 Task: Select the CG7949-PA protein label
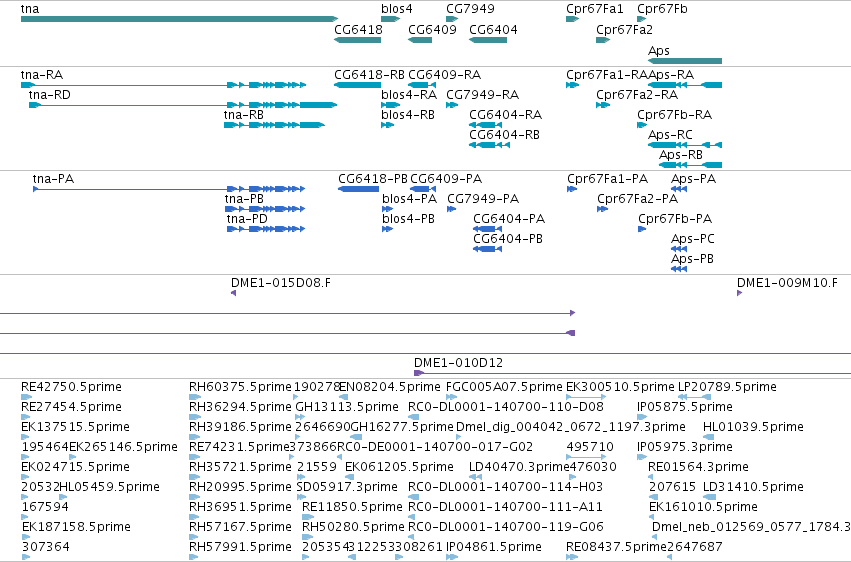click(483, 199)
